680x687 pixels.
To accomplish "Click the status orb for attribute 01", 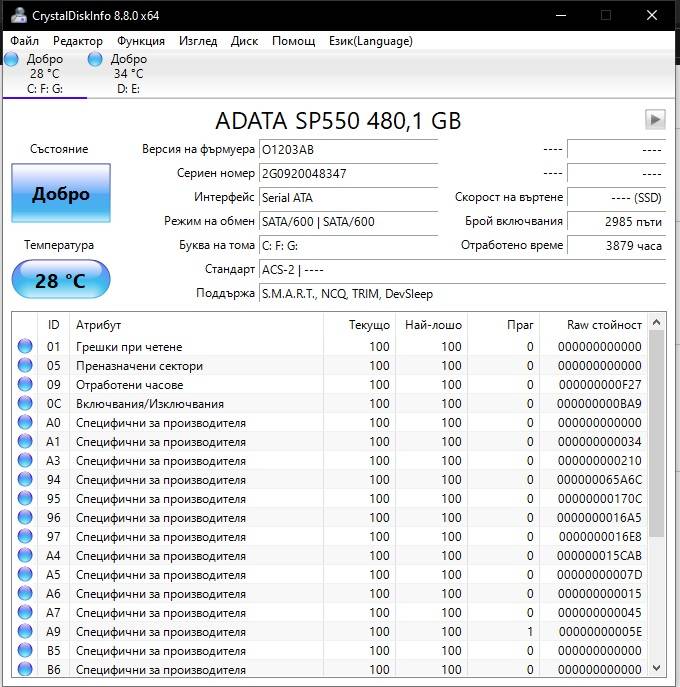I will coord(25,346).
